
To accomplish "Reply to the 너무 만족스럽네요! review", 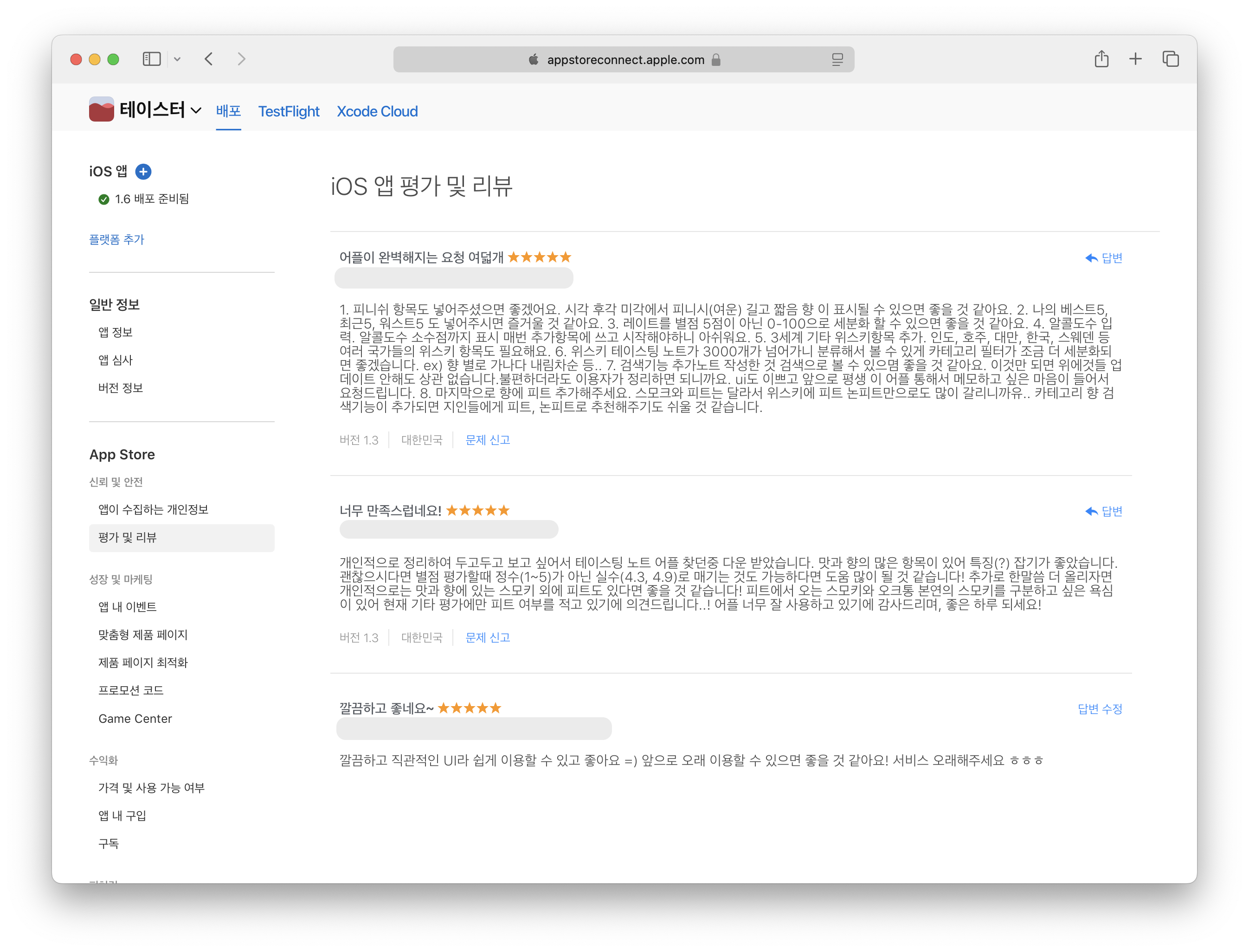I will [x=1103, y=512].
